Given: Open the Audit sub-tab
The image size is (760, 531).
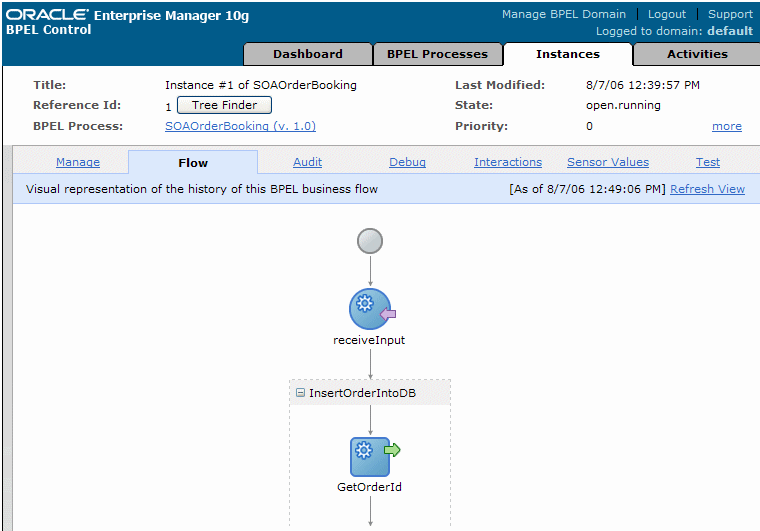Looking at the screenshot, I should pos(307,162).
